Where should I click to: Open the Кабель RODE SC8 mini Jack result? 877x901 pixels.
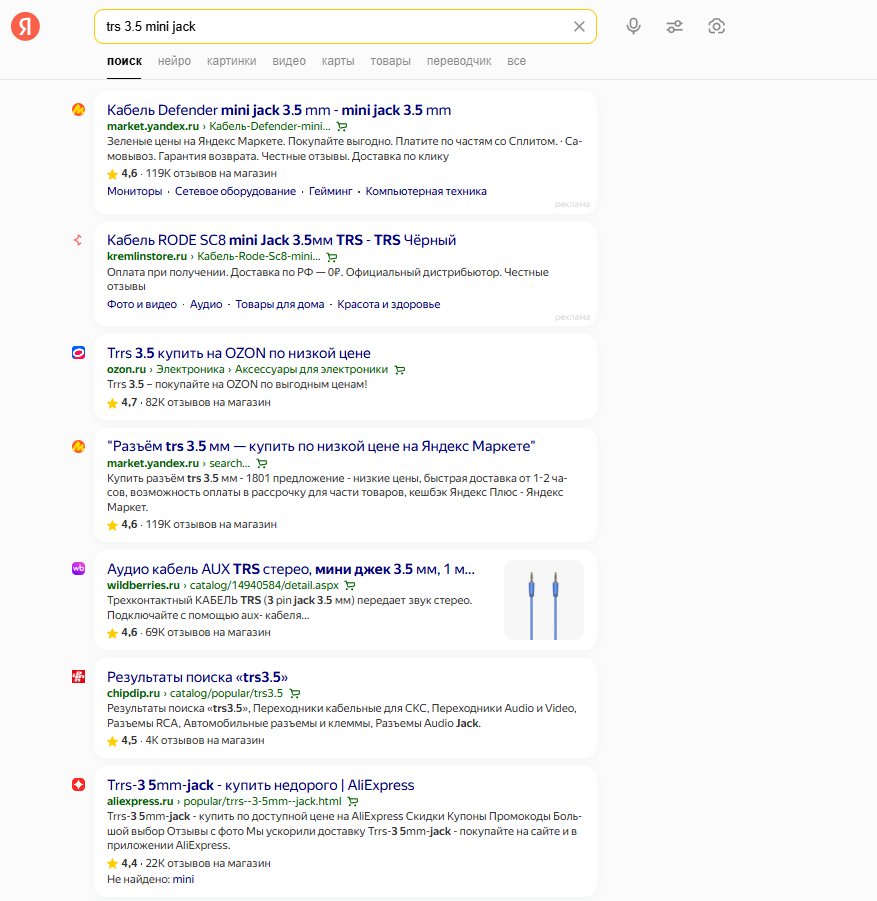coord(281,240)
